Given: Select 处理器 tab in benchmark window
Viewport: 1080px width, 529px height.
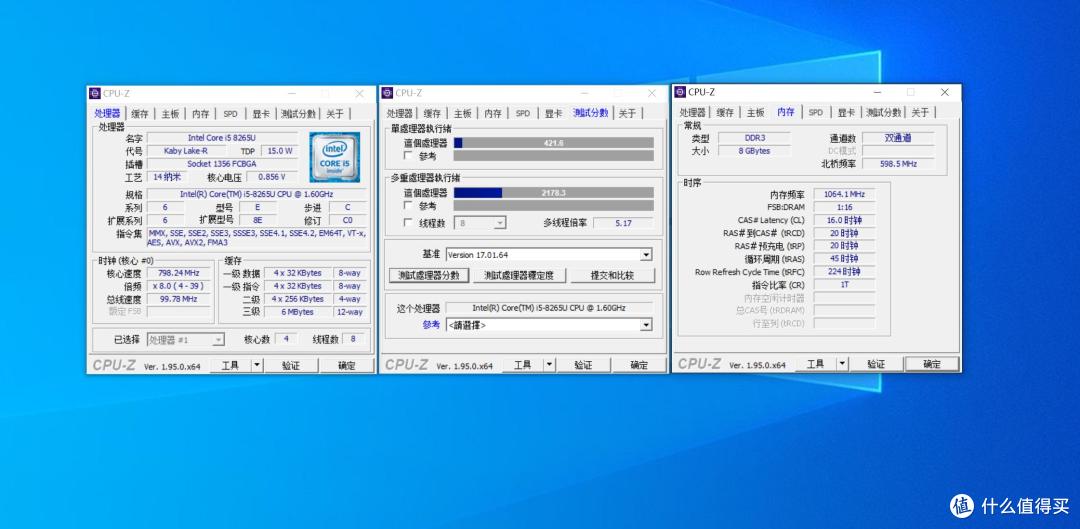Looking at the screenshot, I should [x=399, y=114].
